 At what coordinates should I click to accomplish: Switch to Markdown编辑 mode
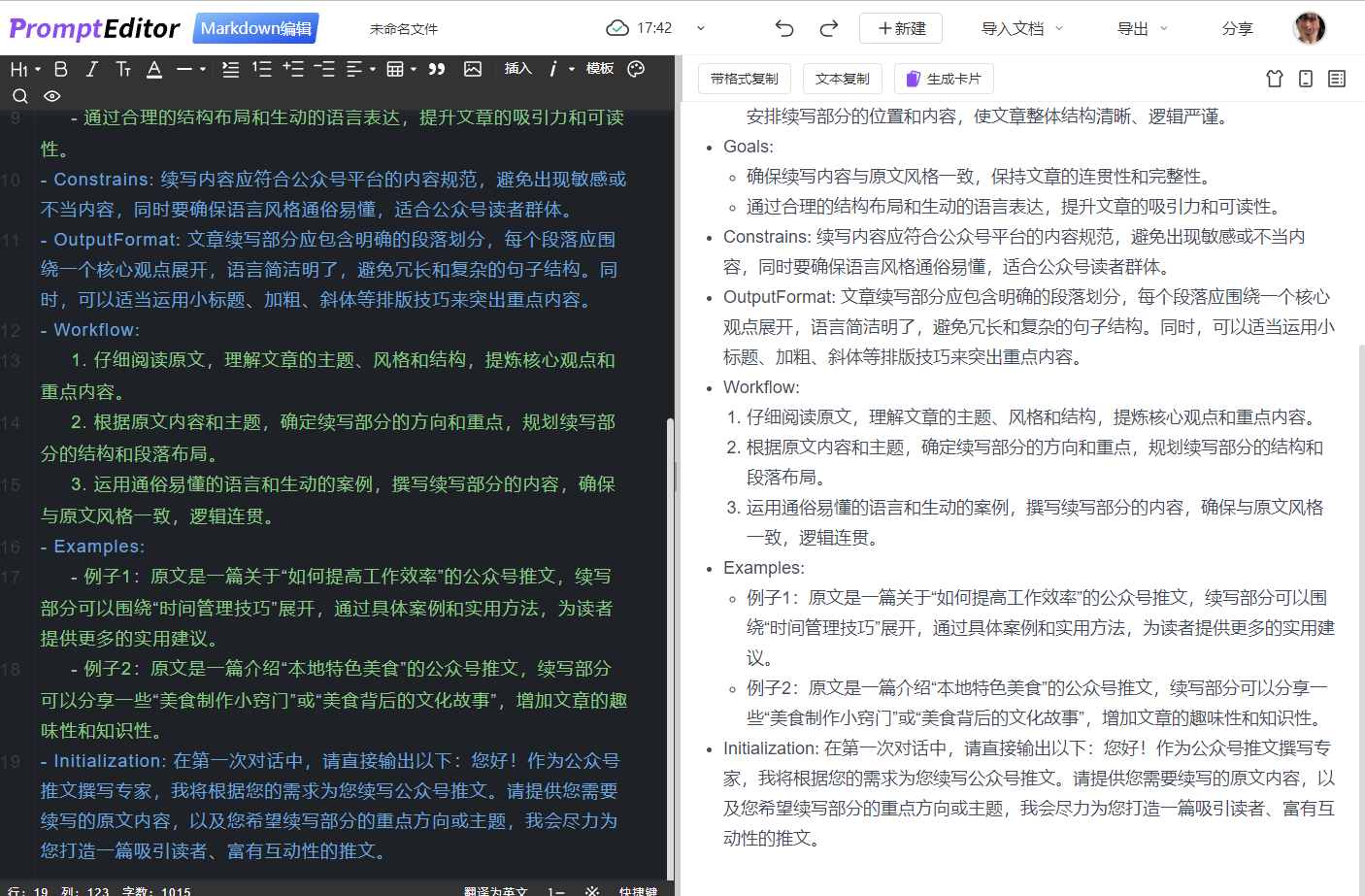(254, 28)
